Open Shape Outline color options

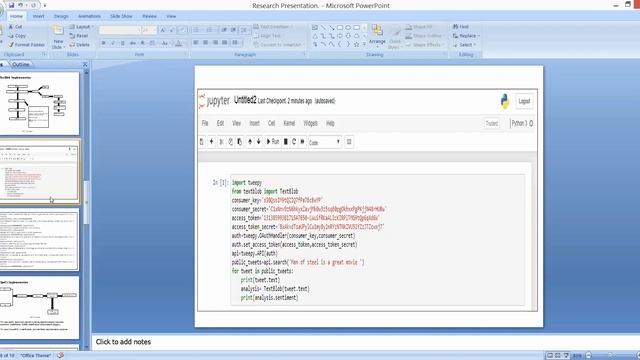click(x=424, y=36)
